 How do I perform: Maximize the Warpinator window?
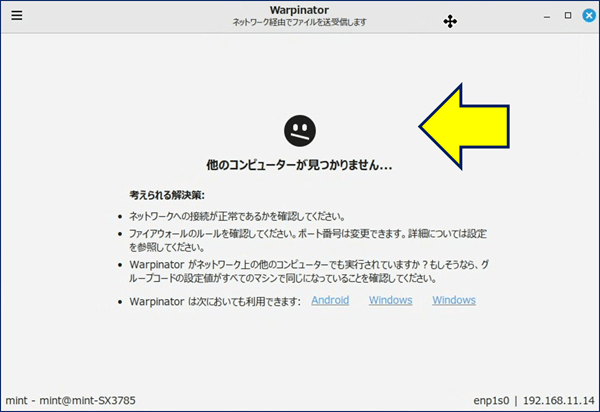coord(568,15)
